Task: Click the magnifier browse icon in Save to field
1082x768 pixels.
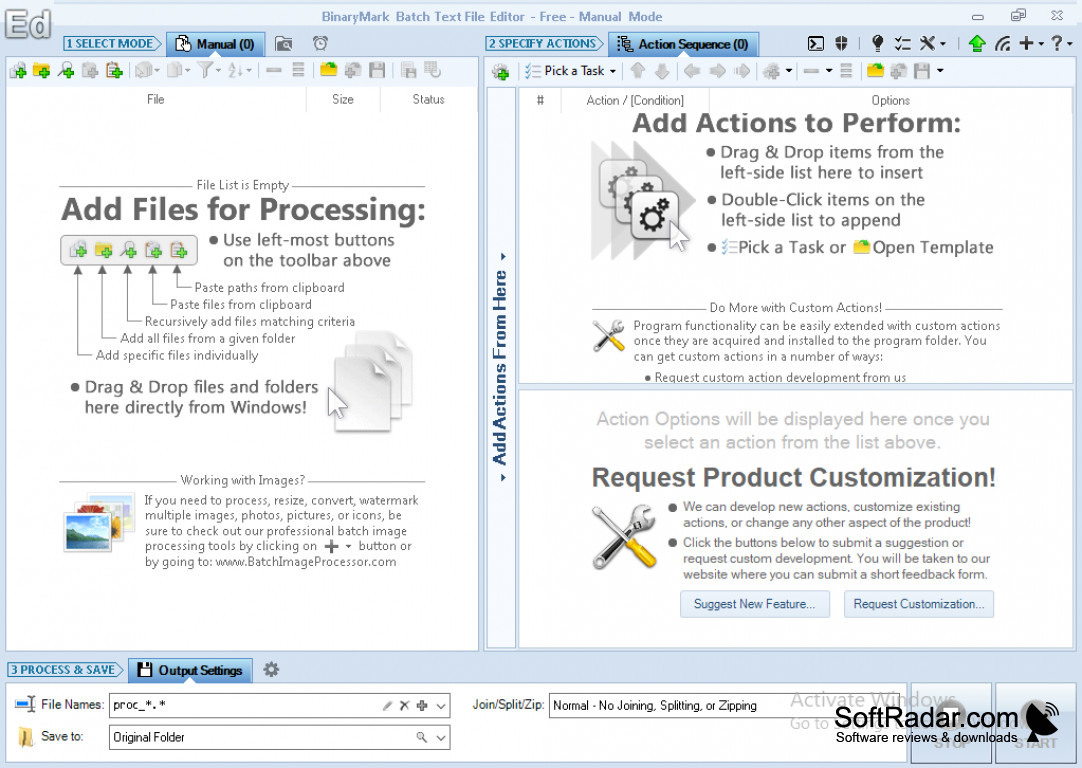Action: pos(422,737)
